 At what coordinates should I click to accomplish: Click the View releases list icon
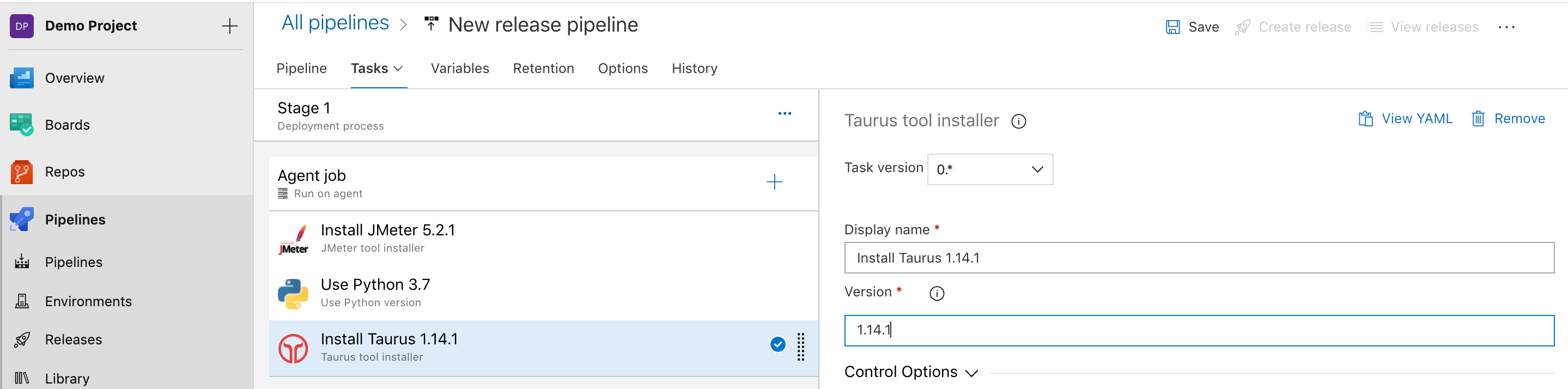1375,27
